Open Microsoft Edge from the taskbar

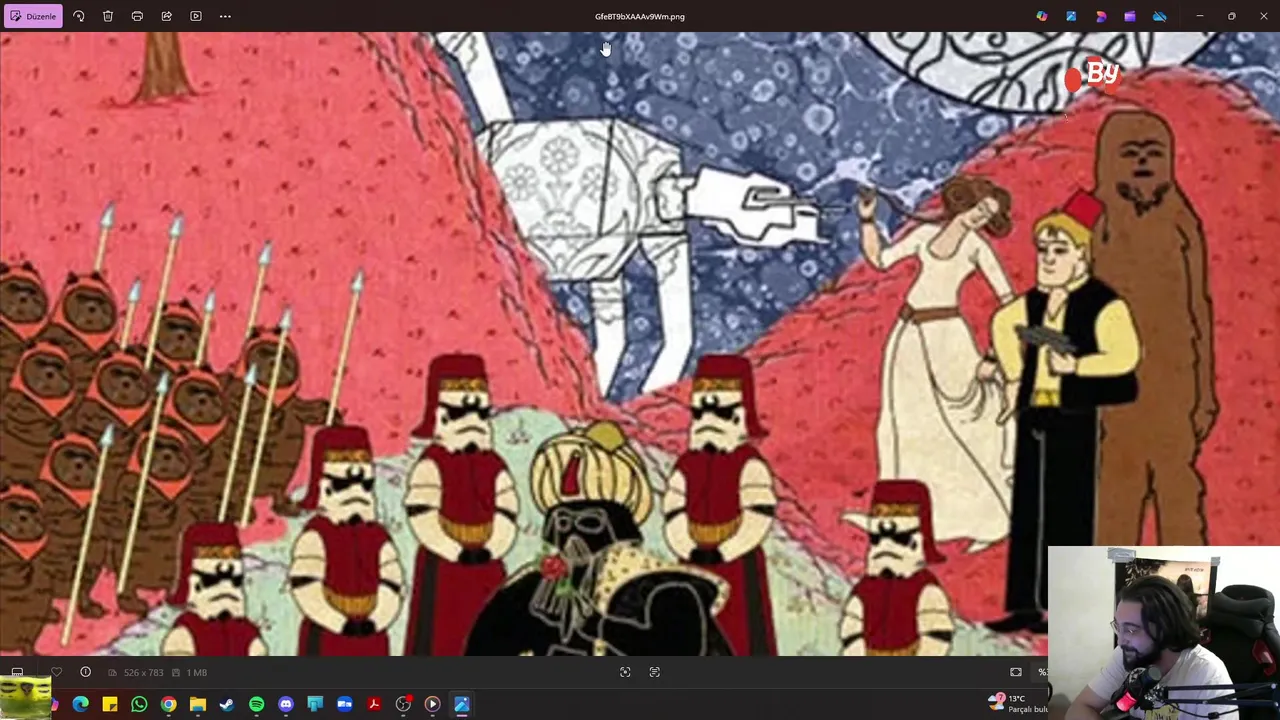pos(80,705)
